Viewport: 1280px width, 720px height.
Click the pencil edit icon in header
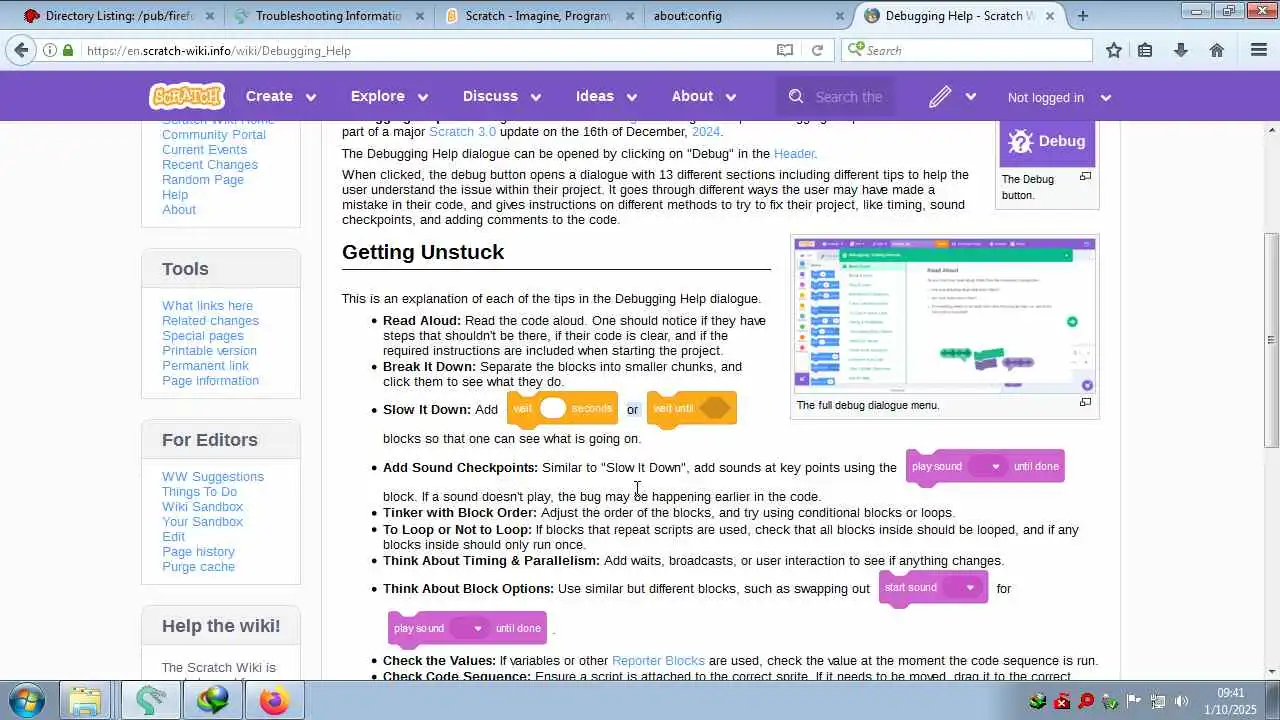click(939, 96)
